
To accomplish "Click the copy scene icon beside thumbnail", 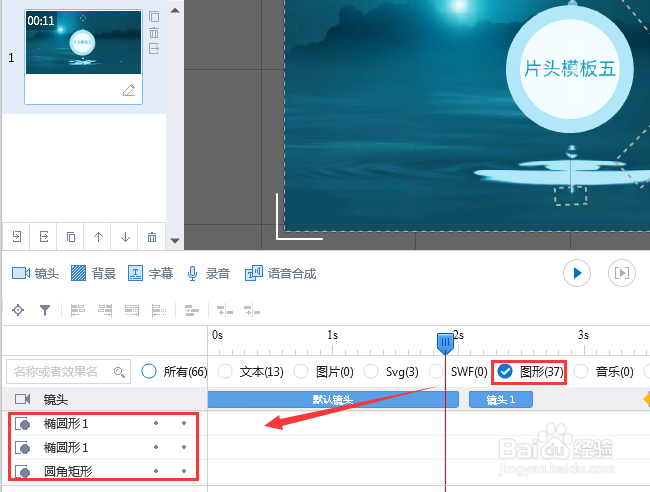I will tap(154, 17).
